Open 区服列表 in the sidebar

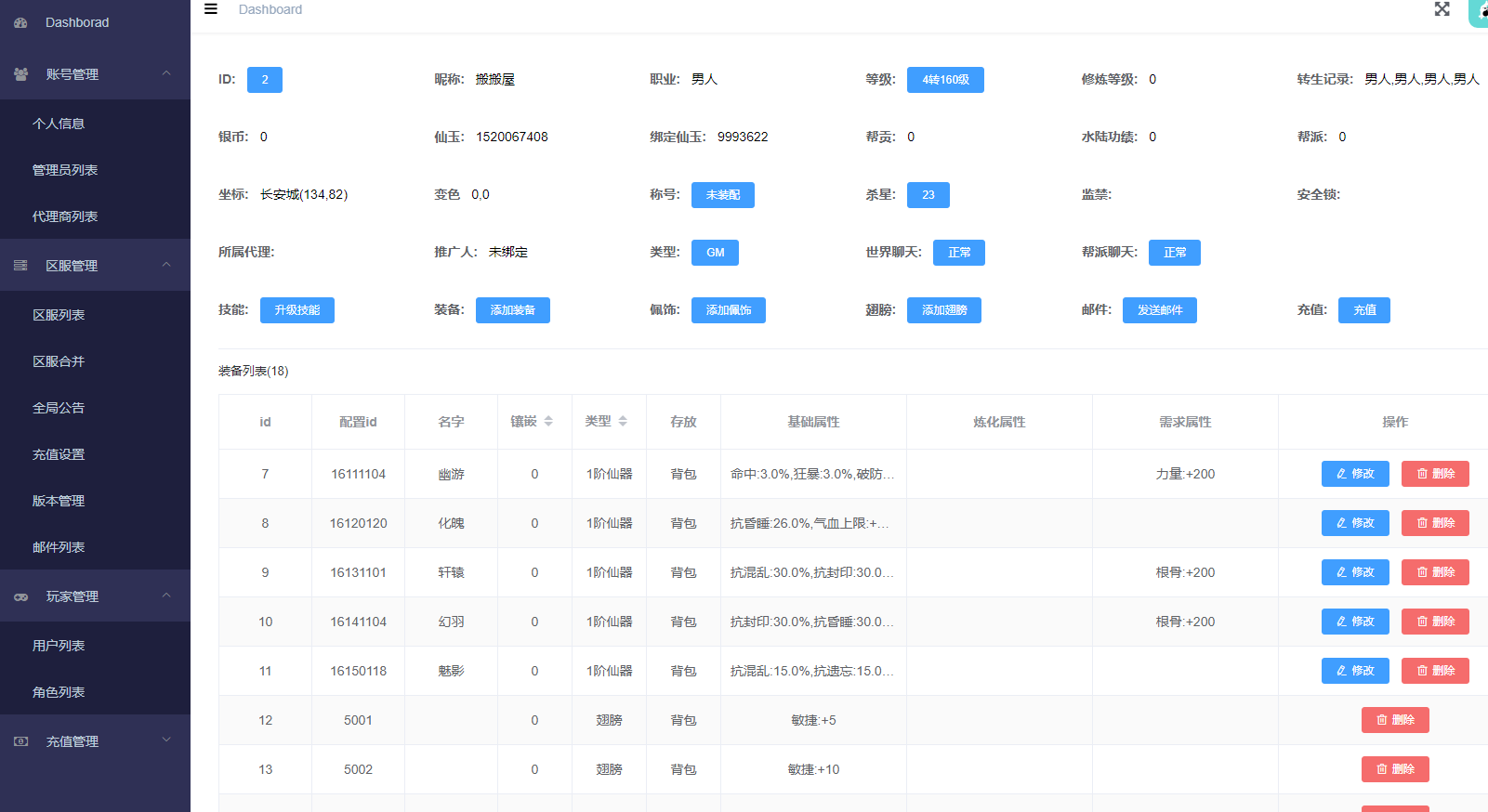(x=59, y=315)
